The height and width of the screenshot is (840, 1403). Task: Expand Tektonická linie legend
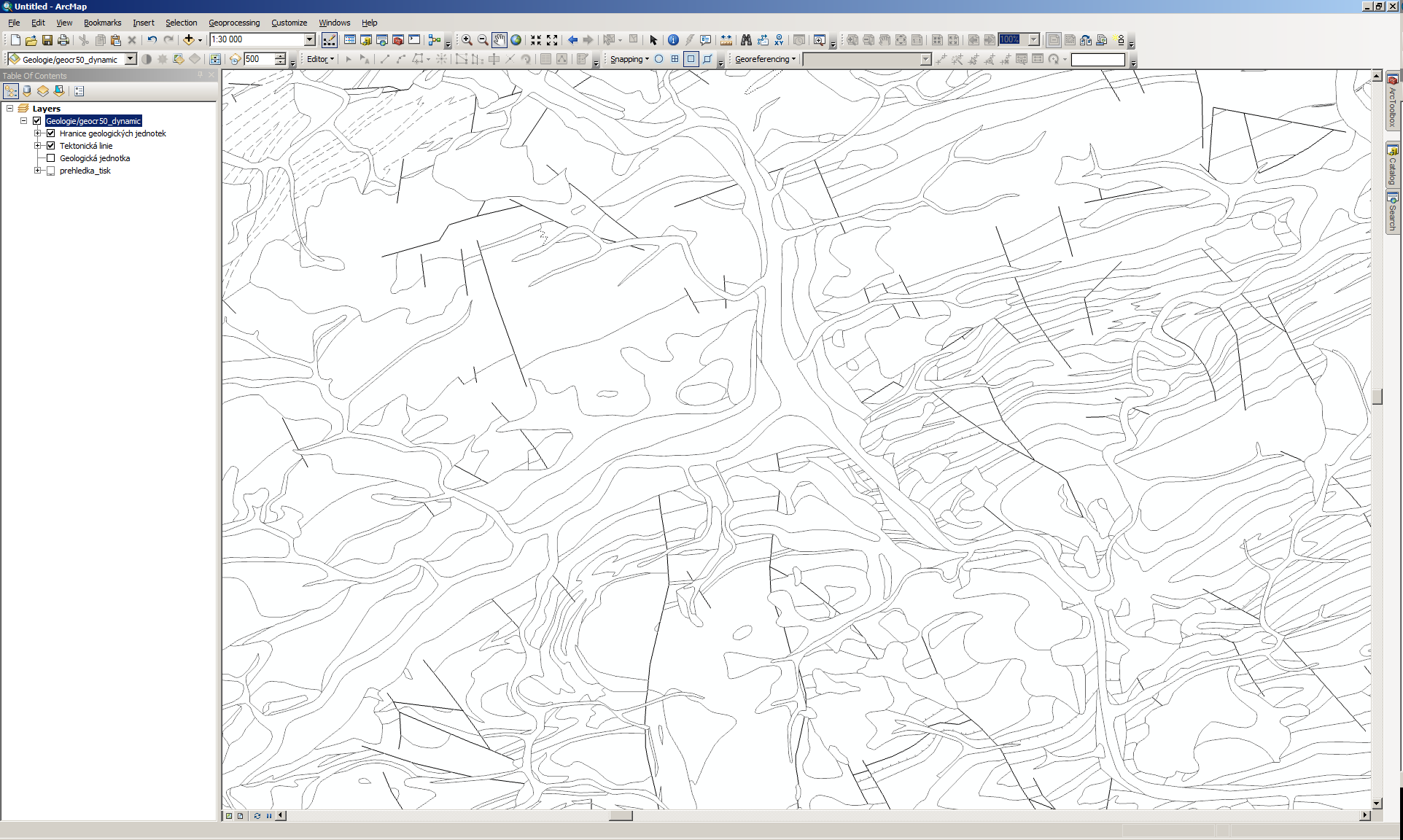pos(38,146)
